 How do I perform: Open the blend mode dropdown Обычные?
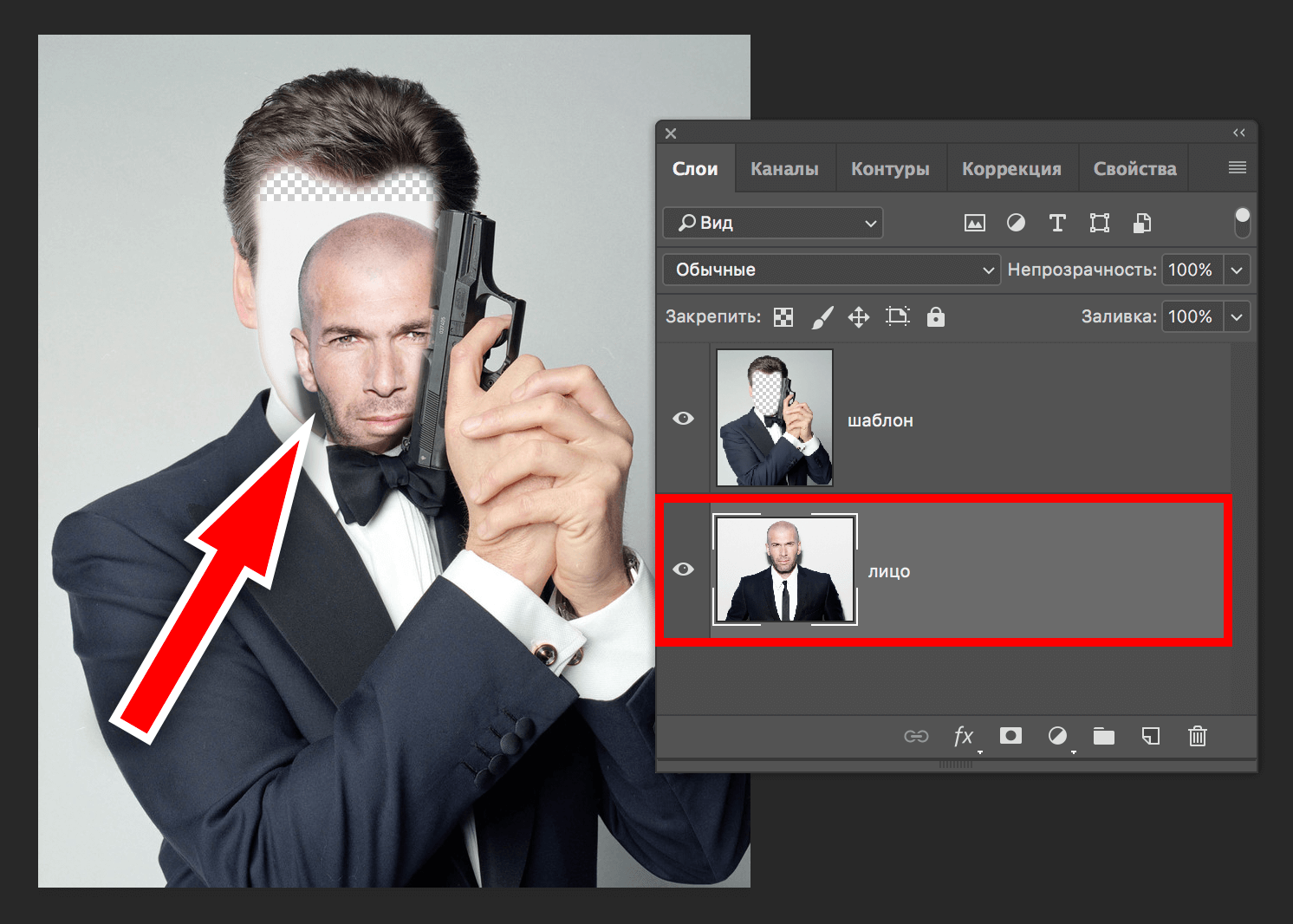click(830, 270)
